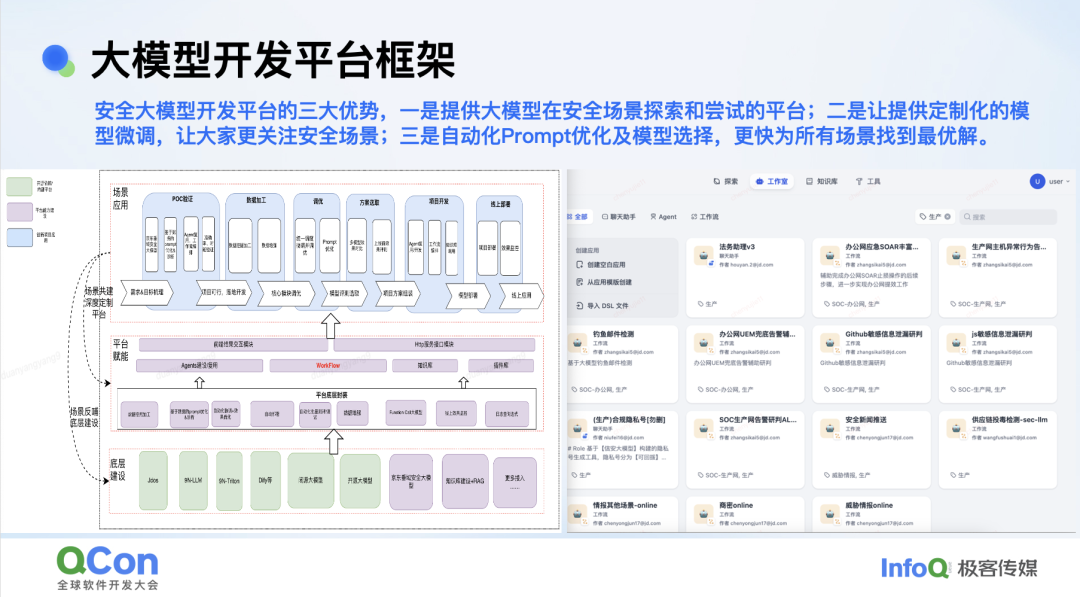Click the 威胁情报, 生产 tag text
This screenshot has width=1080, height=597.
click(x=851, y=475)
